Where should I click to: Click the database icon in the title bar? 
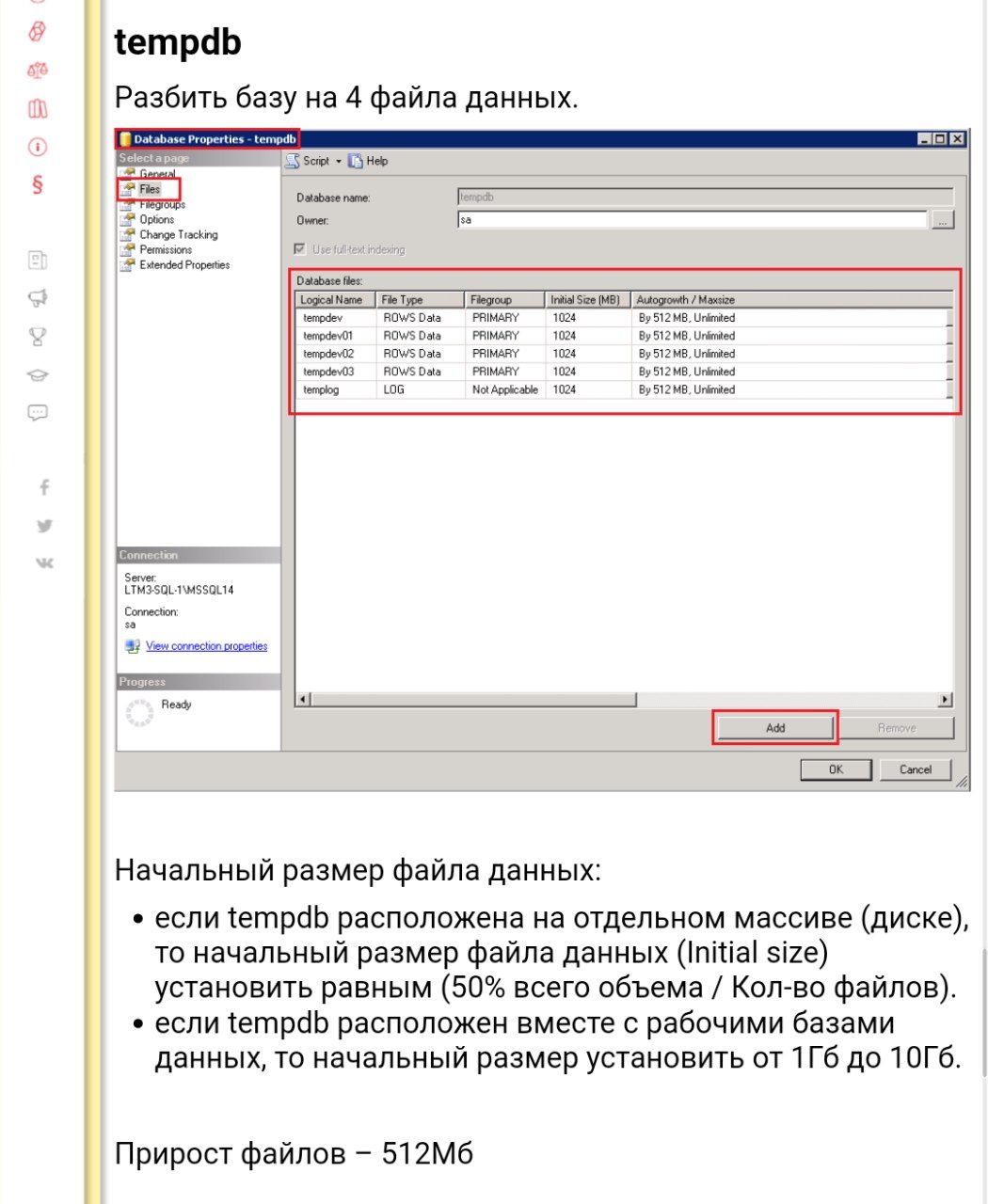tap(124, 139)
